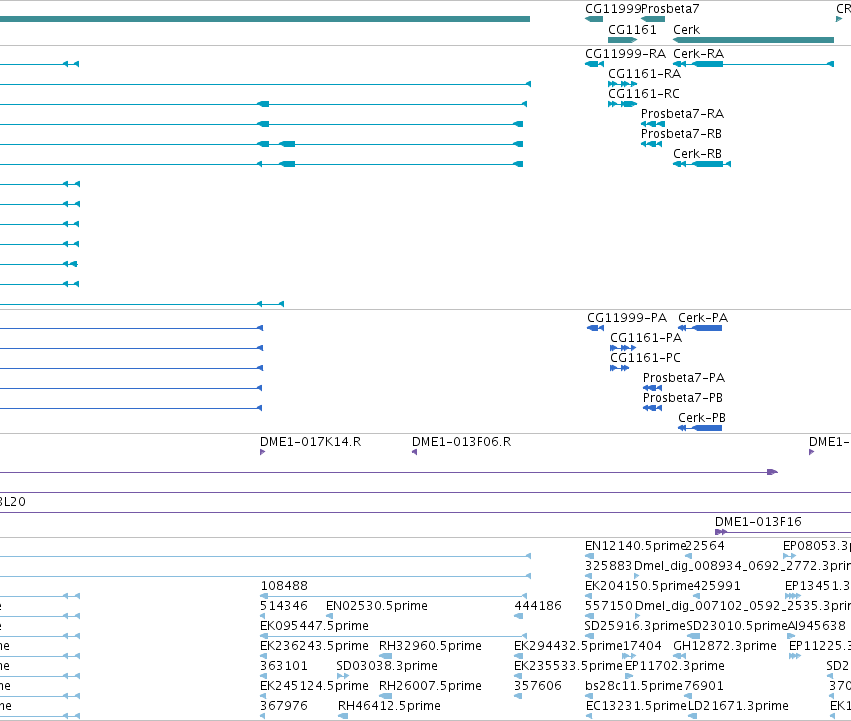Select the 444186 feature label
The image size is (851, 721).
(x=538, y=606)
